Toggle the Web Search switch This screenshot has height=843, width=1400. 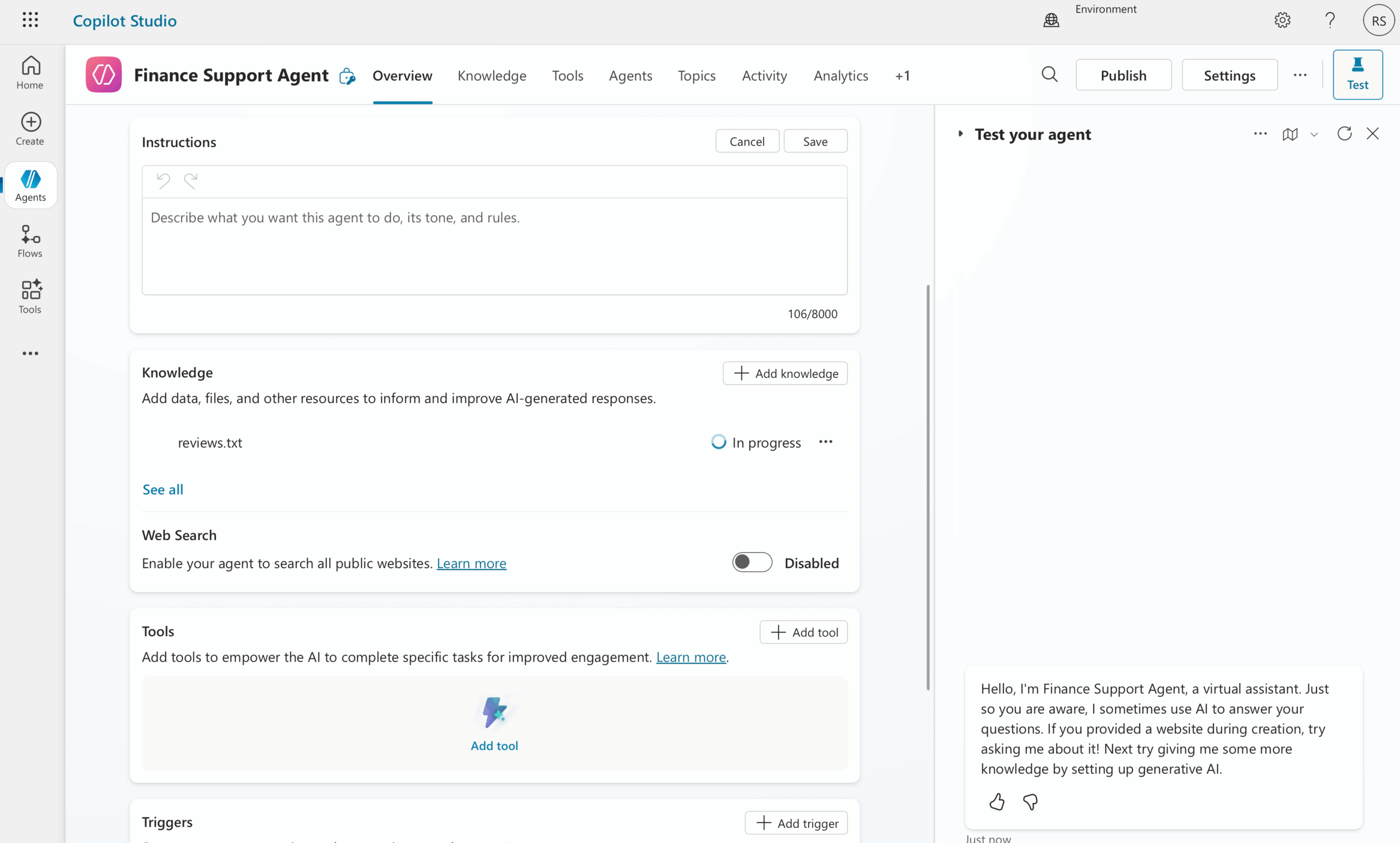pyautogui.click(x=752, y=563)
